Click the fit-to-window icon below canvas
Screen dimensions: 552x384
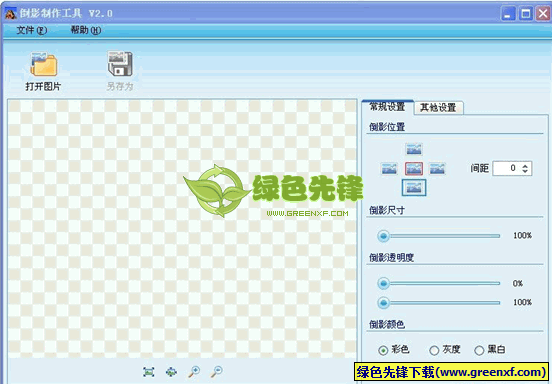coord(149,372)
